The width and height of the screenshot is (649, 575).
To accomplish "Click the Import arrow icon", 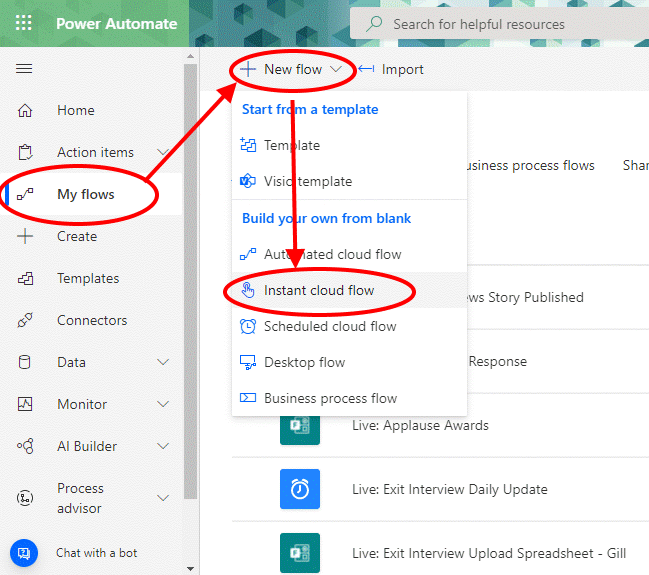I will pyautogui.click(x=366, y=69).
